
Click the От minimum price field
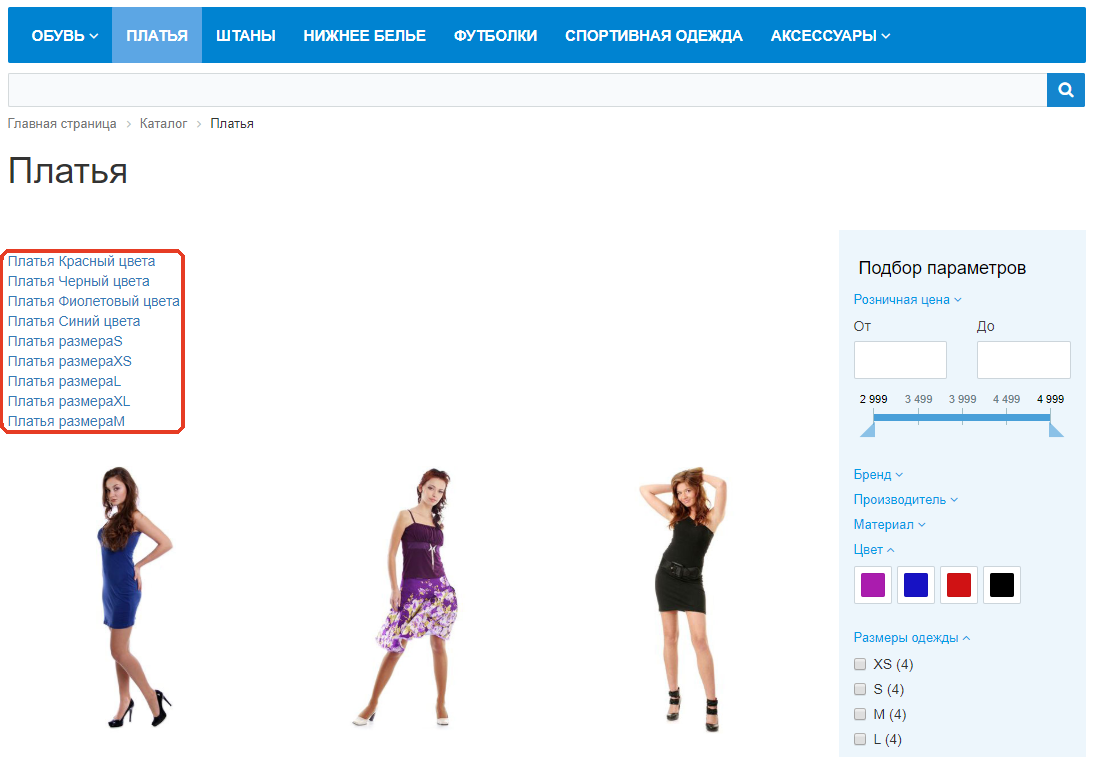900,360
